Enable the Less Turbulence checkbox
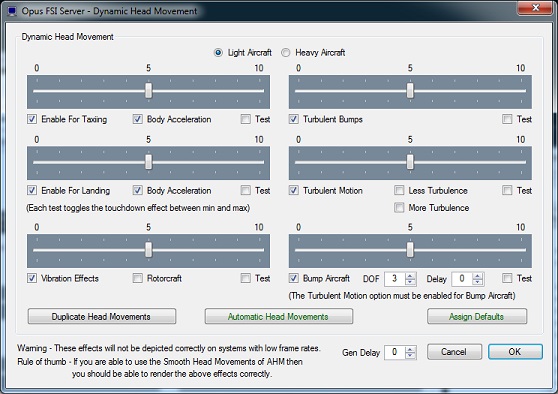This screenshot has height=394, width=558. click(399, 190)
